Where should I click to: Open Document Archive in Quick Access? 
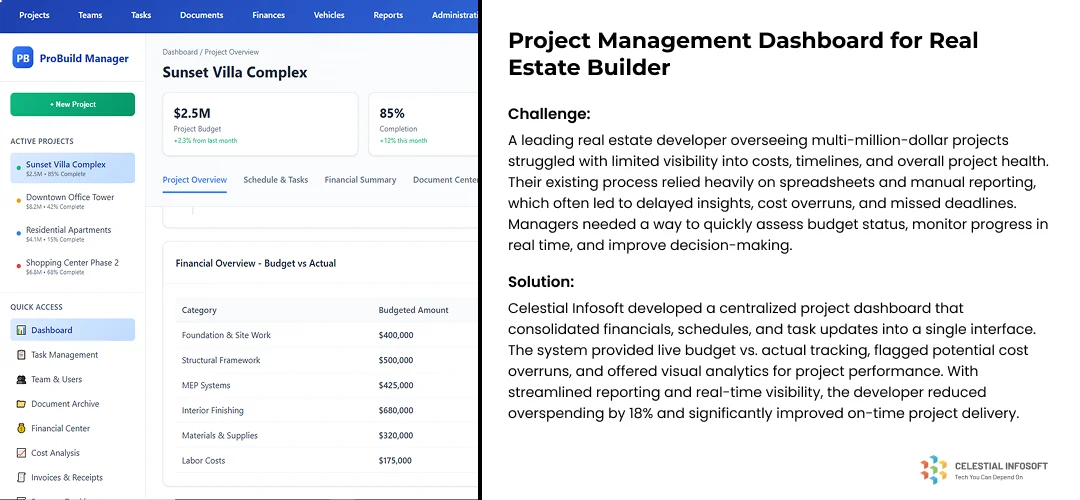pyautogui.click(x=72, y=404)
